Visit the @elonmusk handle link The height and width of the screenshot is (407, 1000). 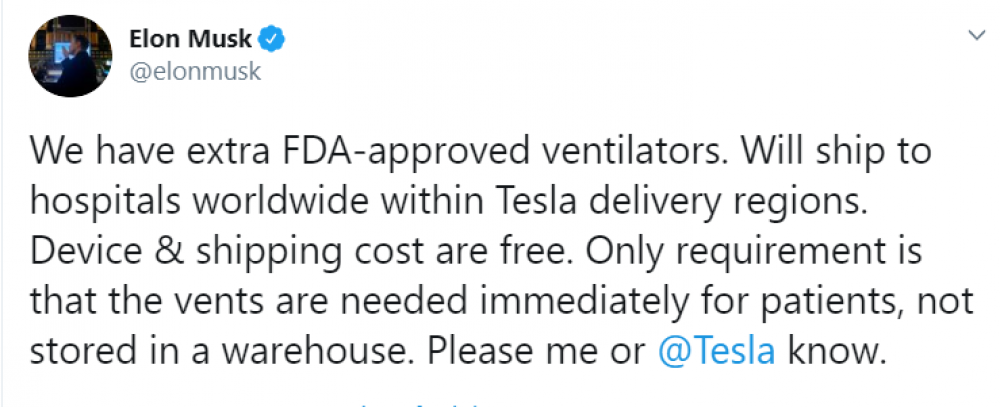pos(195,71)
